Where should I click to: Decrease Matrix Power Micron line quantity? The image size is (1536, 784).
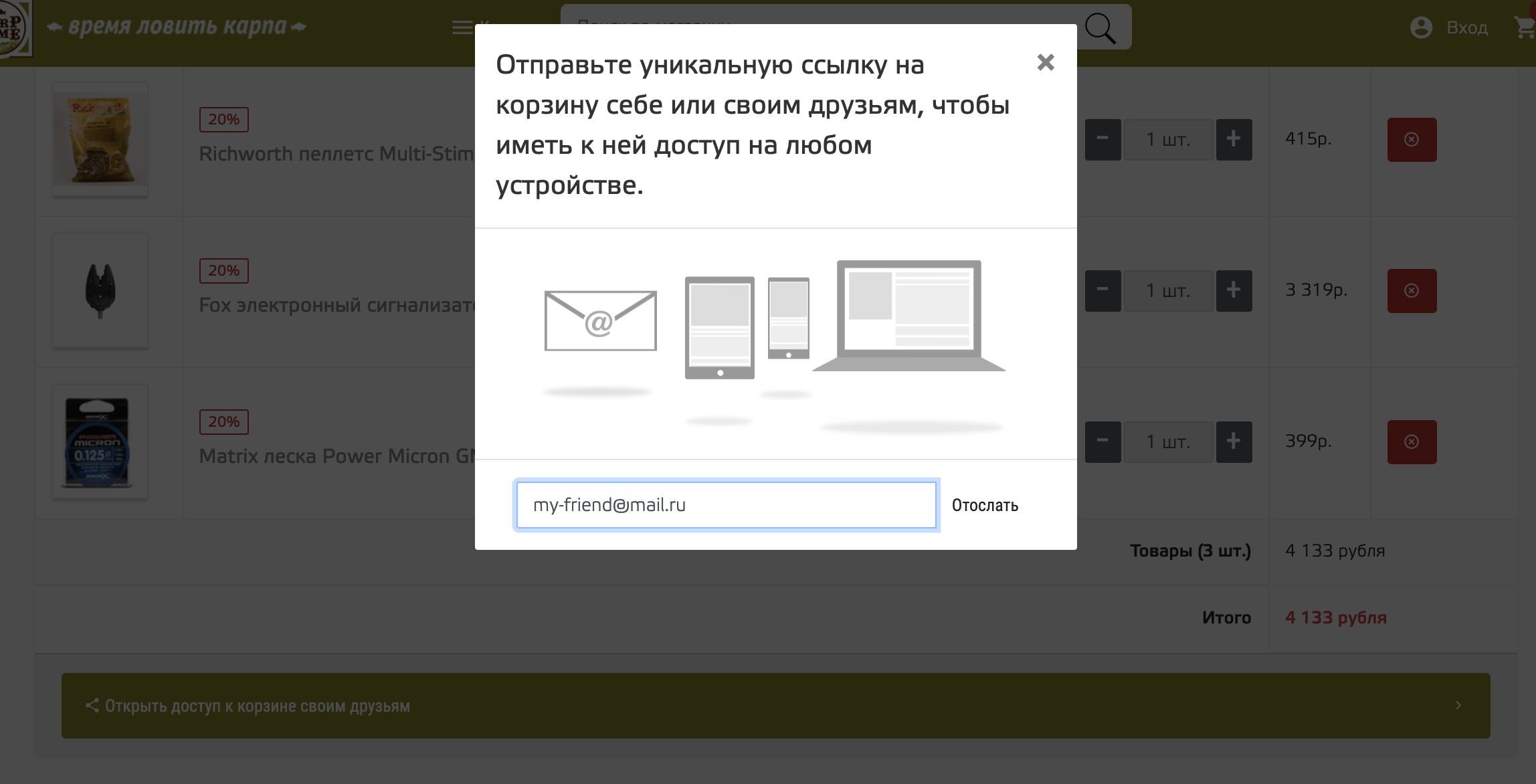click(1102, 442)
